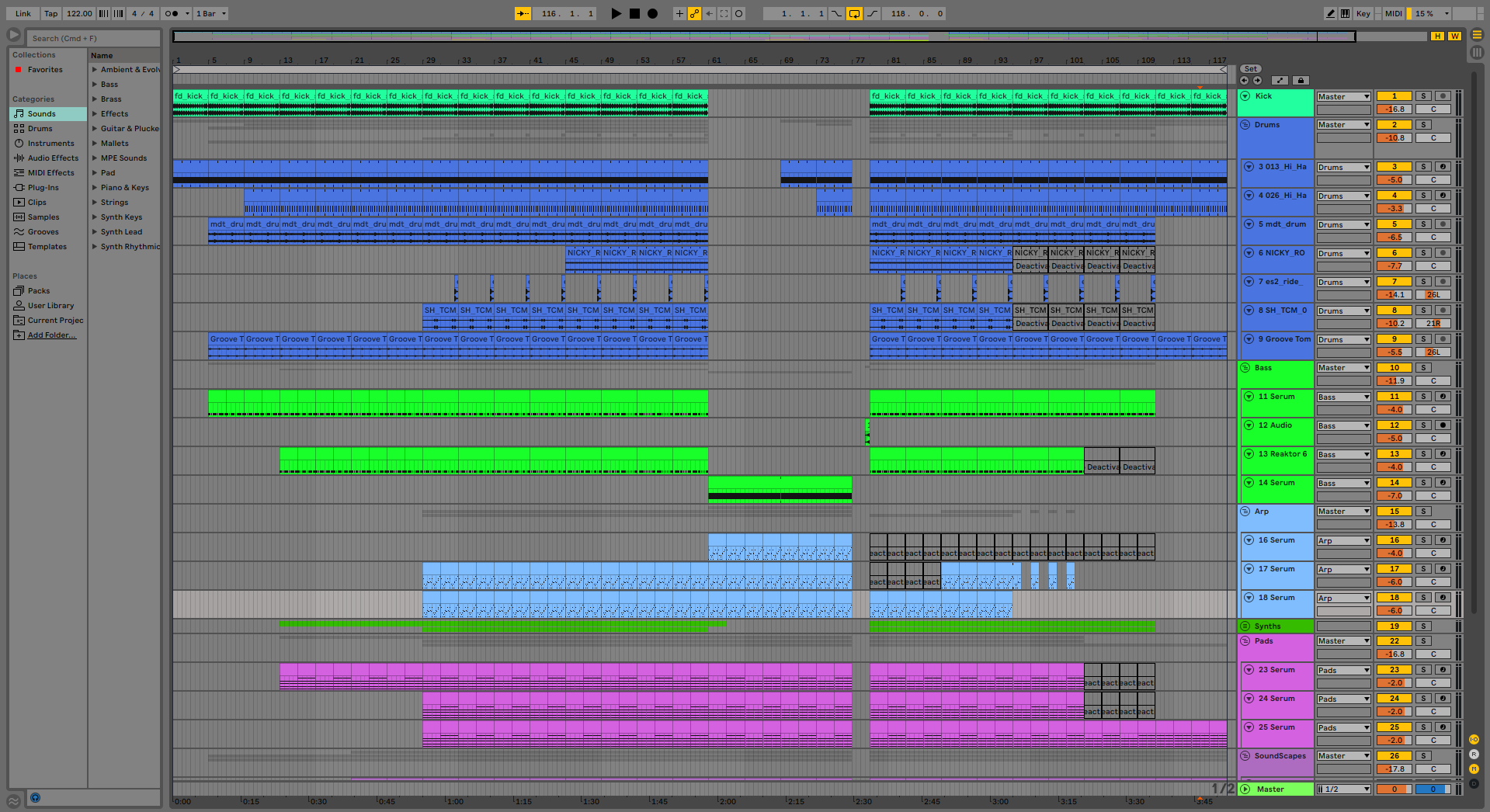The image size is (1490, 812).
Task: Unfold the 16 Serum track
Action: click(x=1249, y=540)
